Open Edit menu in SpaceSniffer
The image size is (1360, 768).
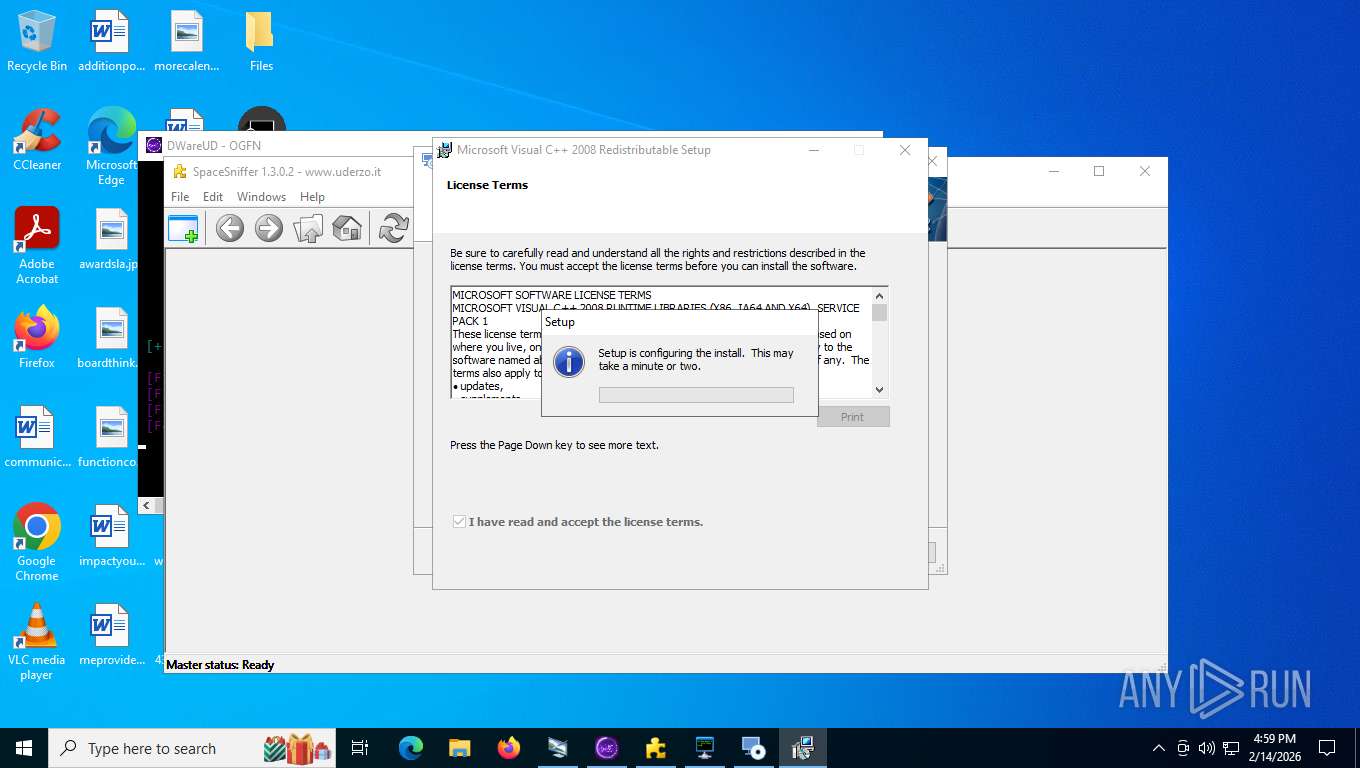pyautogui.click(x=213, y=197)
